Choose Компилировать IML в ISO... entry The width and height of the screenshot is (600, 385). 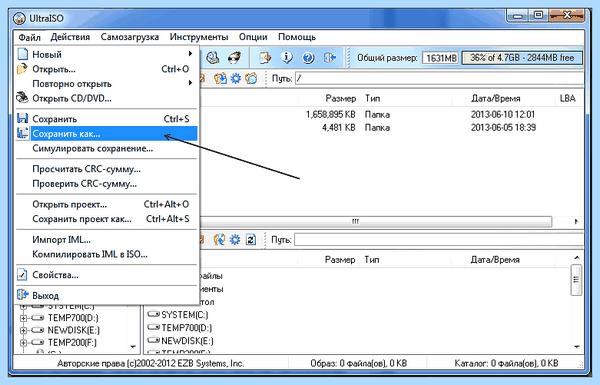coord(106,254)
